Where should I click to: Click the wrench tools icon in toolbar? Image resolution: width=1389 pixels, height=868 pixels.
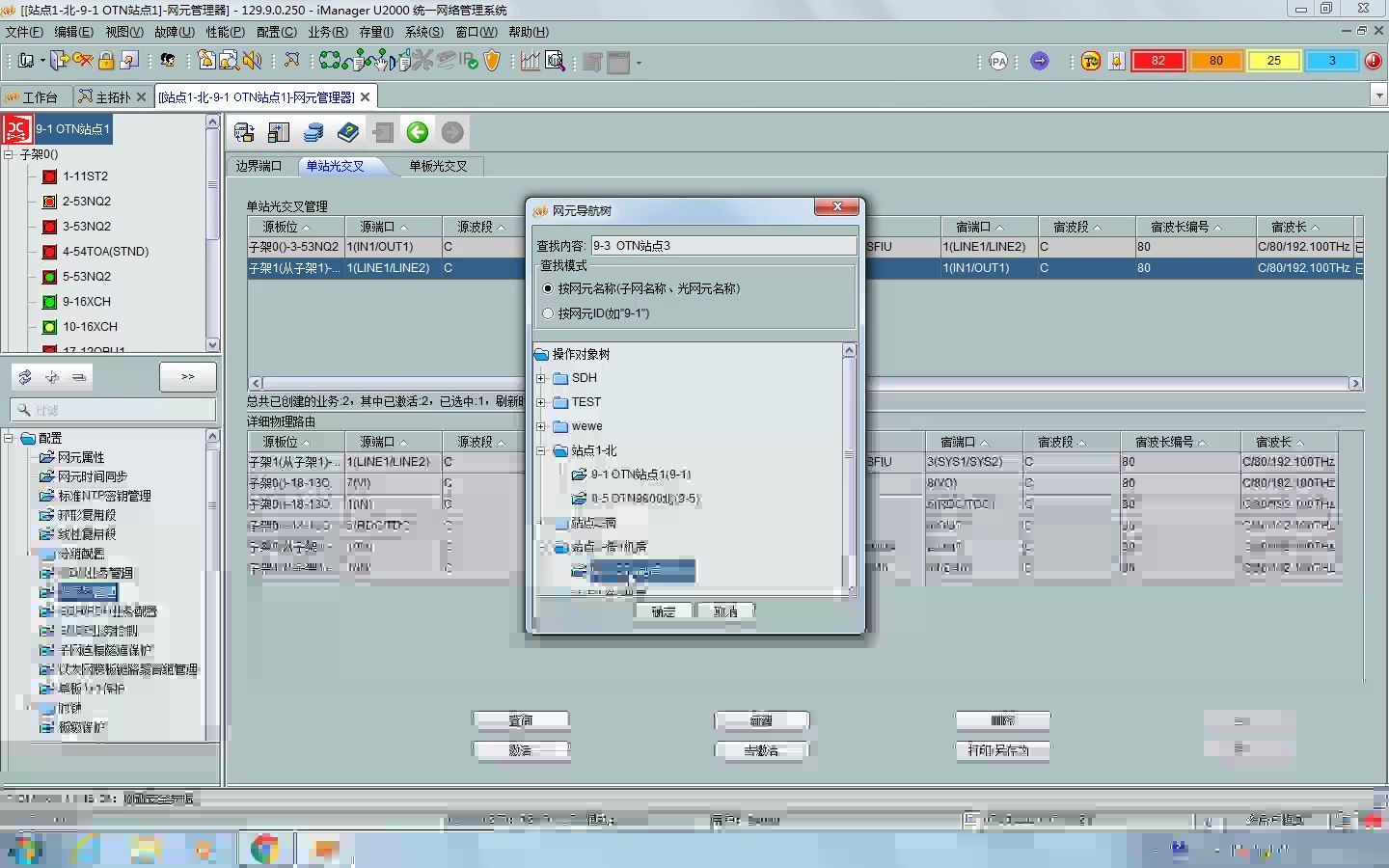[422, 61]
